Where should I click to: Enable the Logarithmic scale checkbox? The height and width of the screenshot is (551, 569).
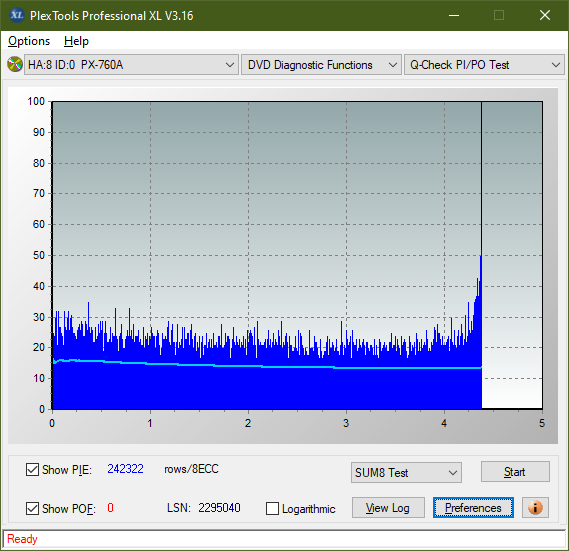(272, 508)
